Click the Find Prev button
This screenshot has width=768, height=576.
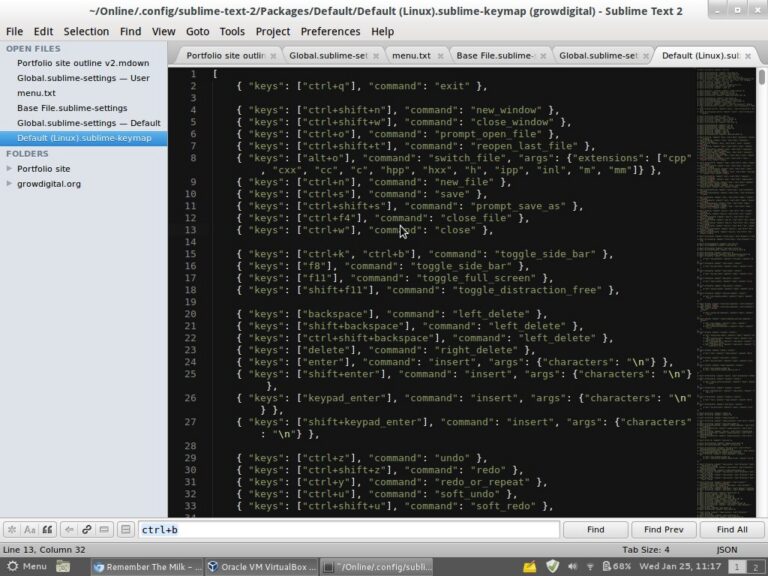point(663,529)
